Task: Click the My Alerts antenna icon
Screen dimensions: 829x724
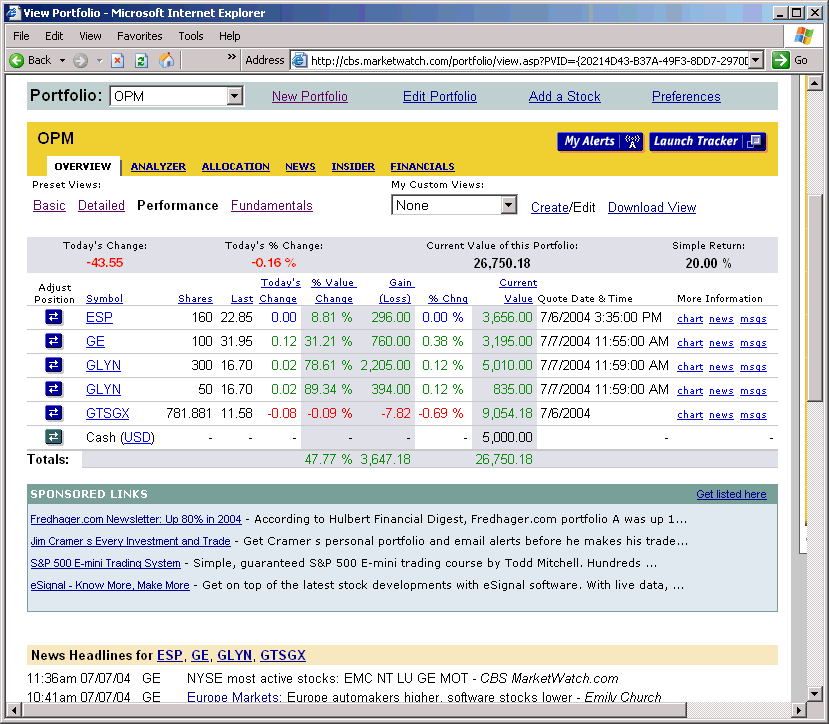Action: (x=631, y=142)
